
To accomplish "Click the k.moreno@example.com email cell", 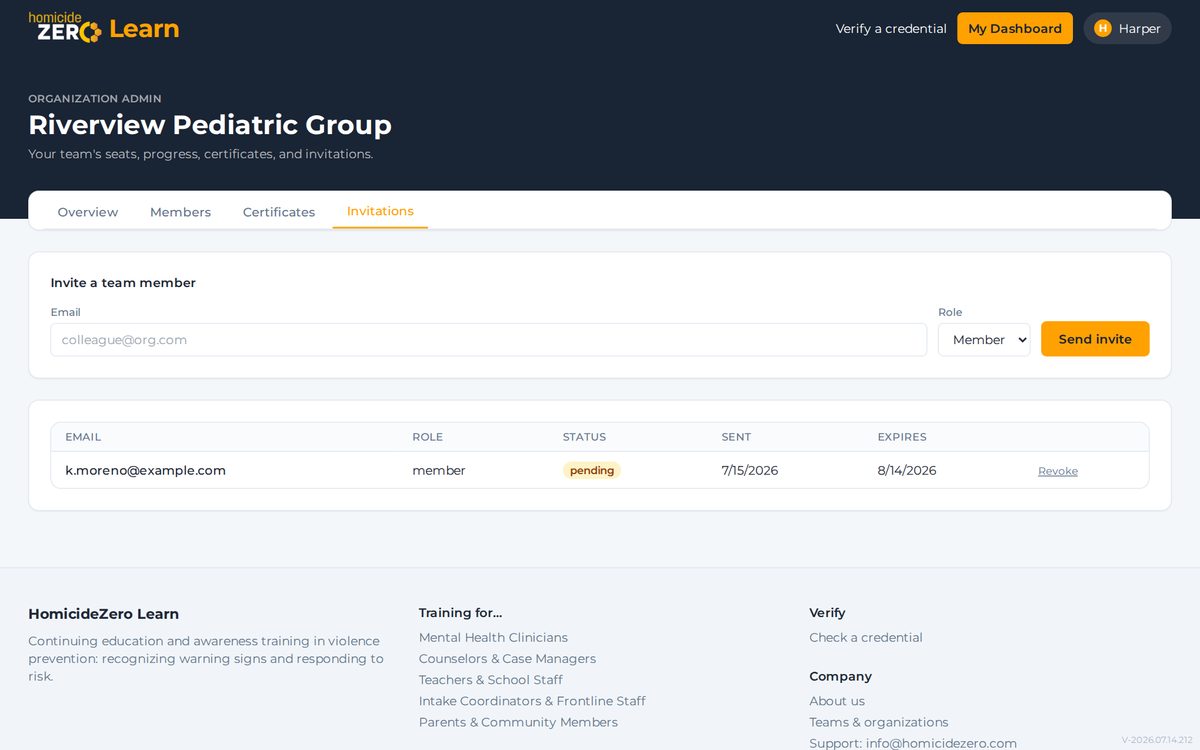I will coord(146,470).
